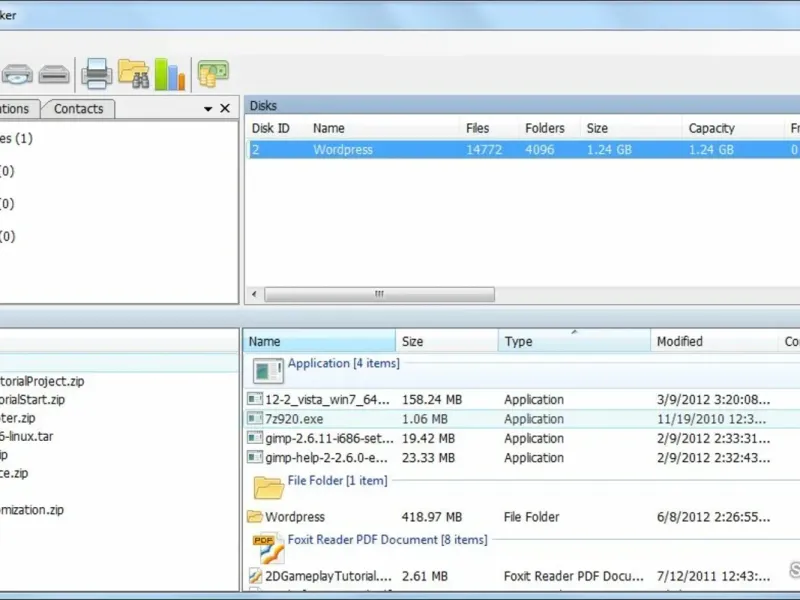Click the Application group icon

coord(268,371)
